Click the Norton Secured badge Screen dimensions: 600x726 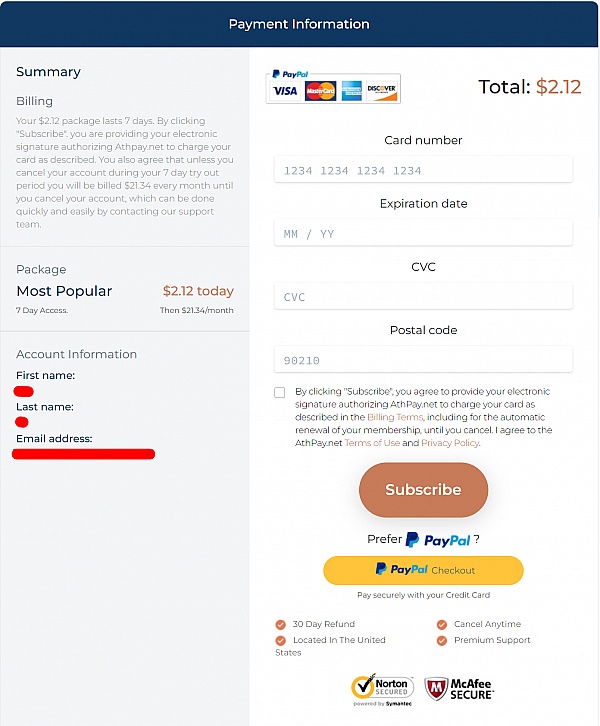382,689
